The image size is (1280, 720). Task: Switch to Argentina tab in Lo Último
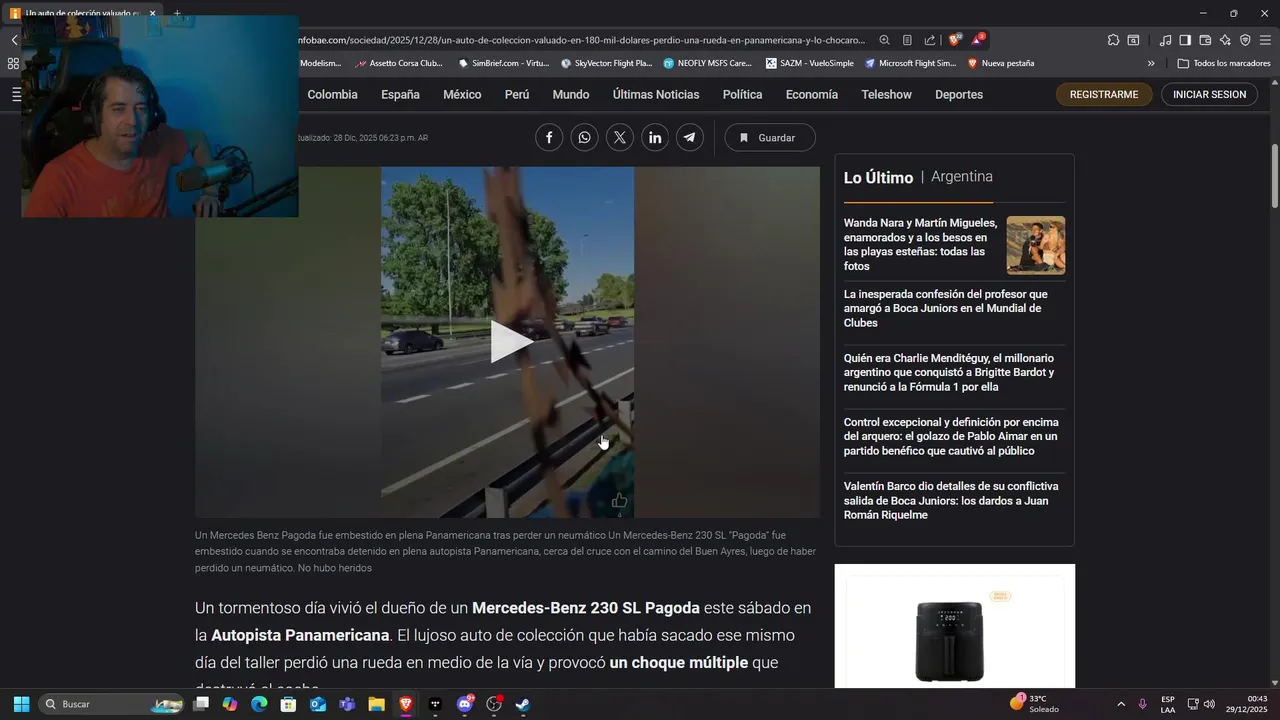coord(962,176)
